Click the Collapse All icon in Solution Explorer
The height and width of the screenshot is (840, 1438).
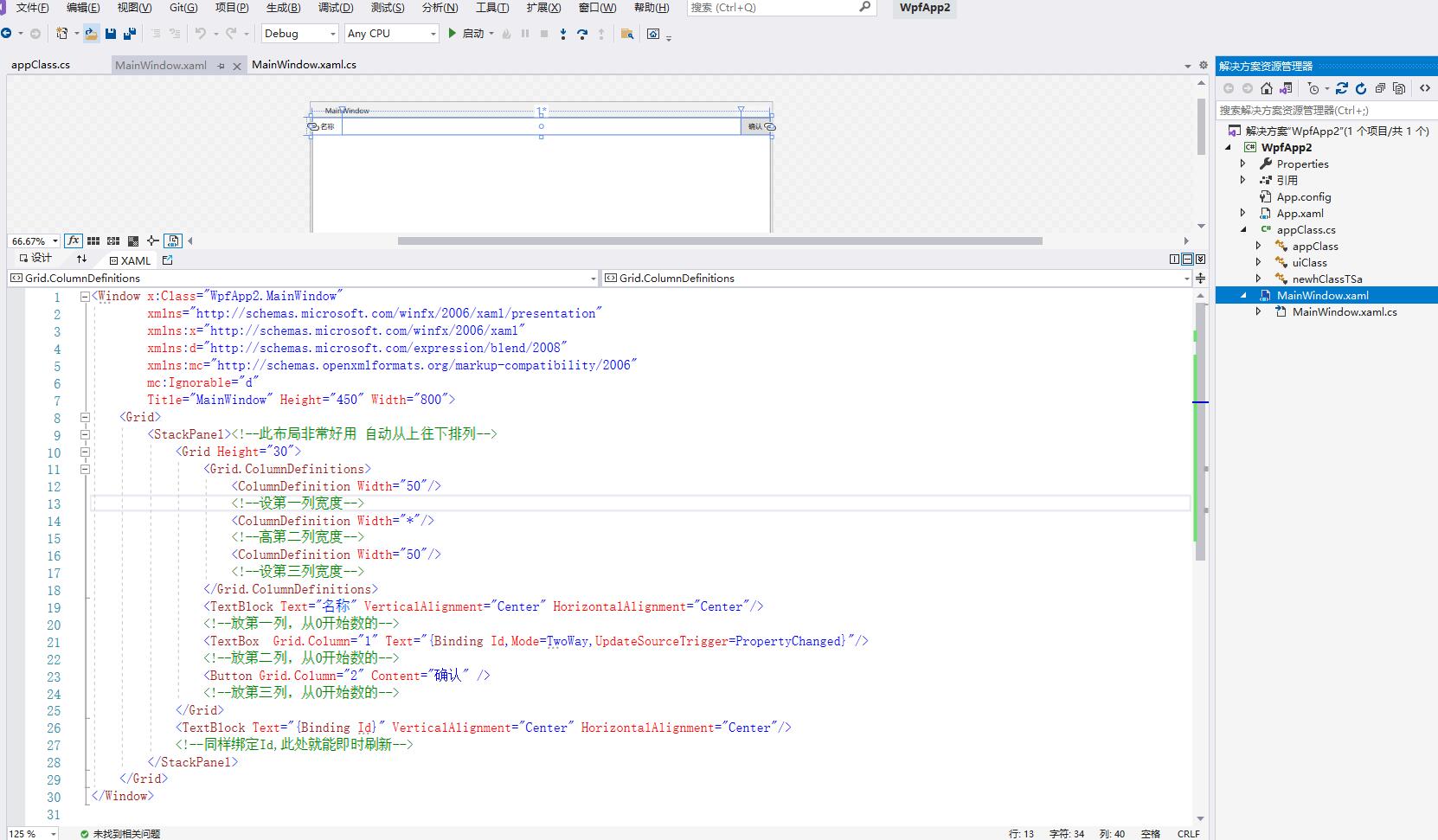(1380, 88)
